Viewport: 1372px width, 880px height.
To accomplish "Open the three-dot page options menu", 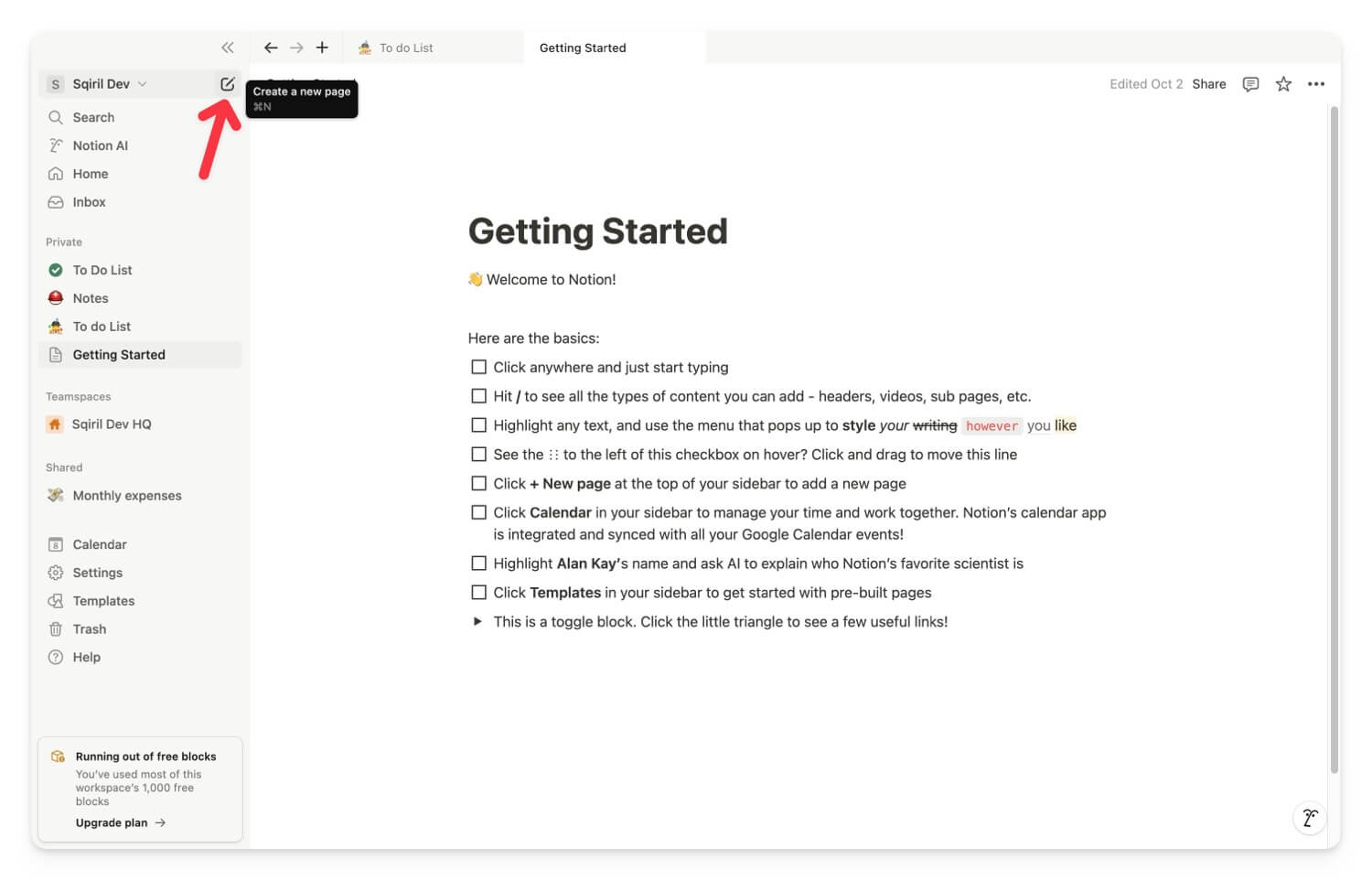I will 1316,84.
